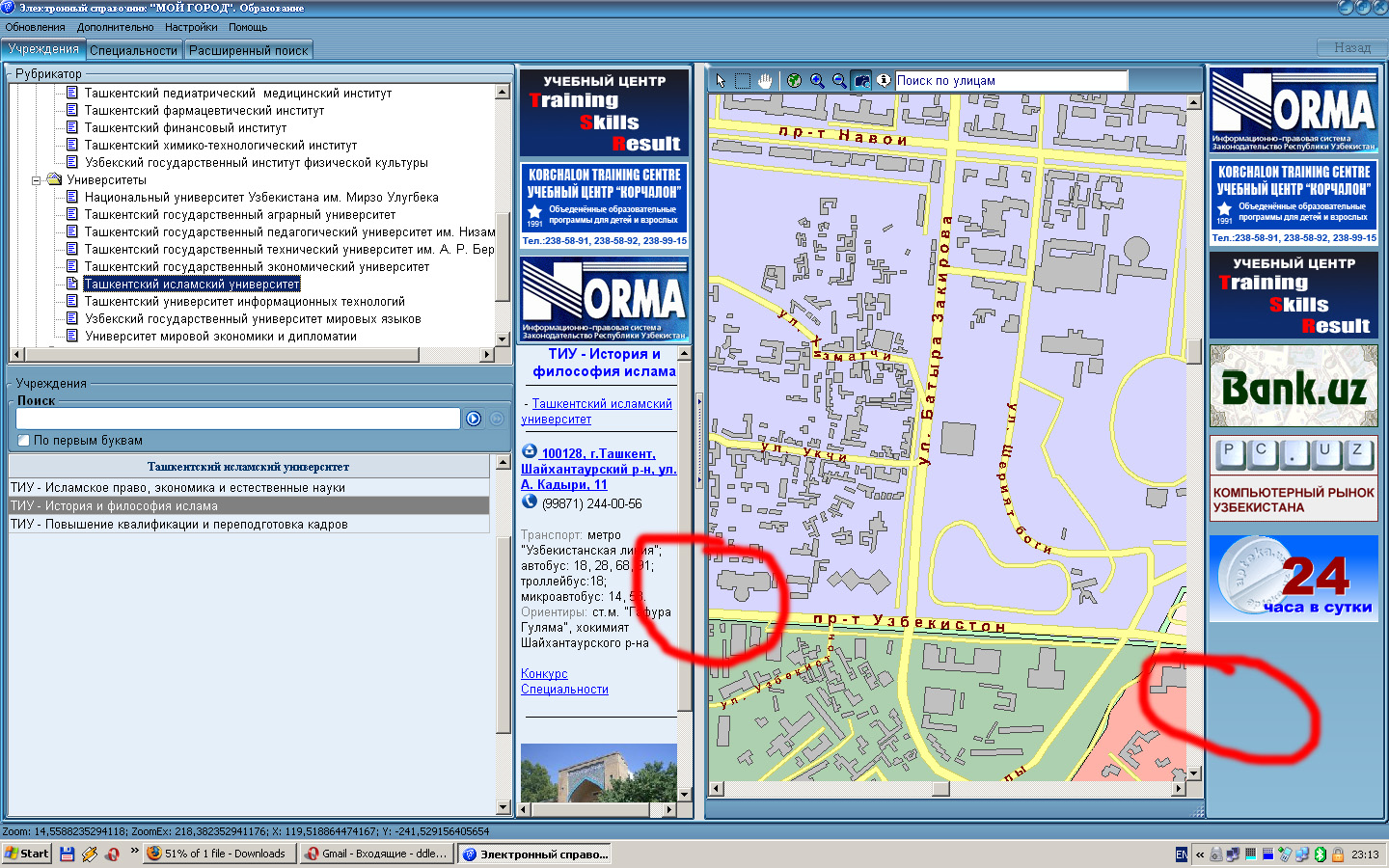Switch to the Downloads taskbar window
The image size is (1389, 868).
218,854
